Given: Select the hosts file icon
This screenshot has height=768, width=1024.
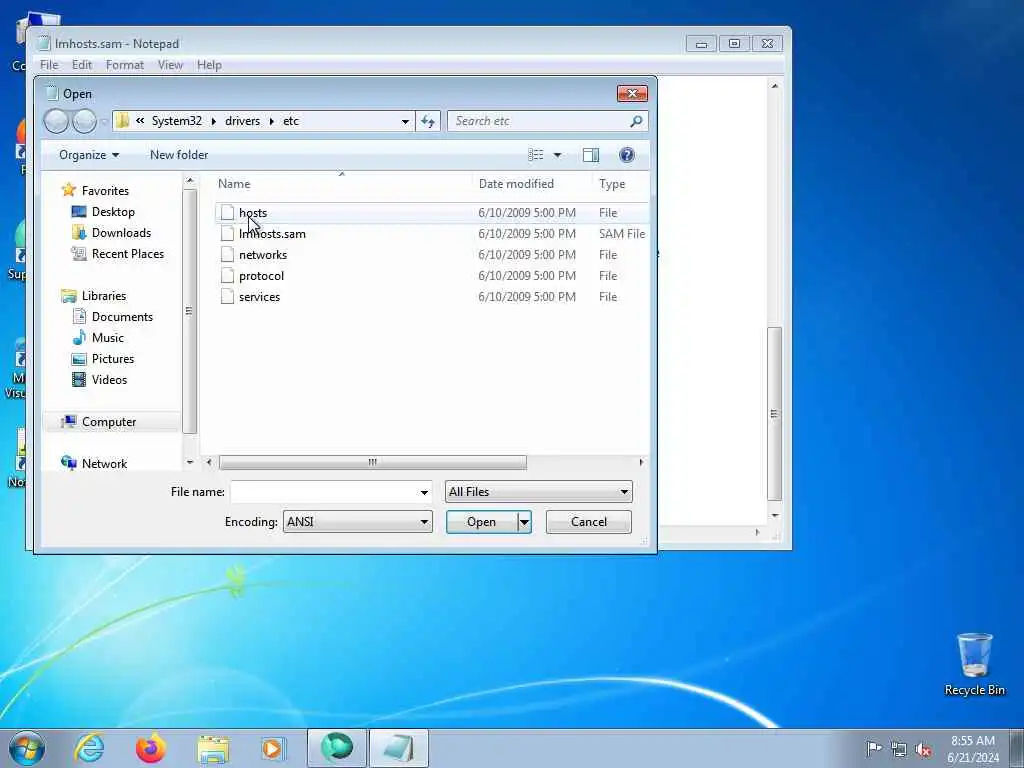Looking at the screenshot, I should click(x=227, y=212).
